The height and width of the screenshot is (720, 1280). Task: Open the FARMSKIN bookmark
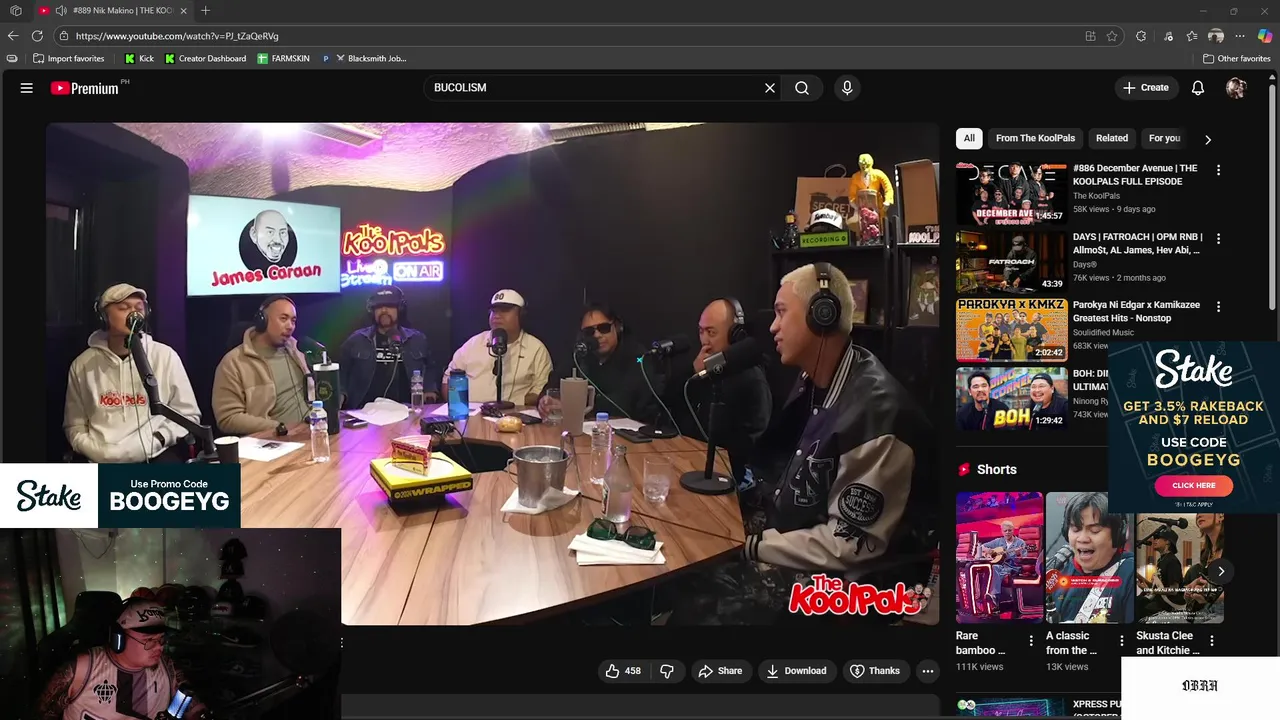tap(284, 58)
